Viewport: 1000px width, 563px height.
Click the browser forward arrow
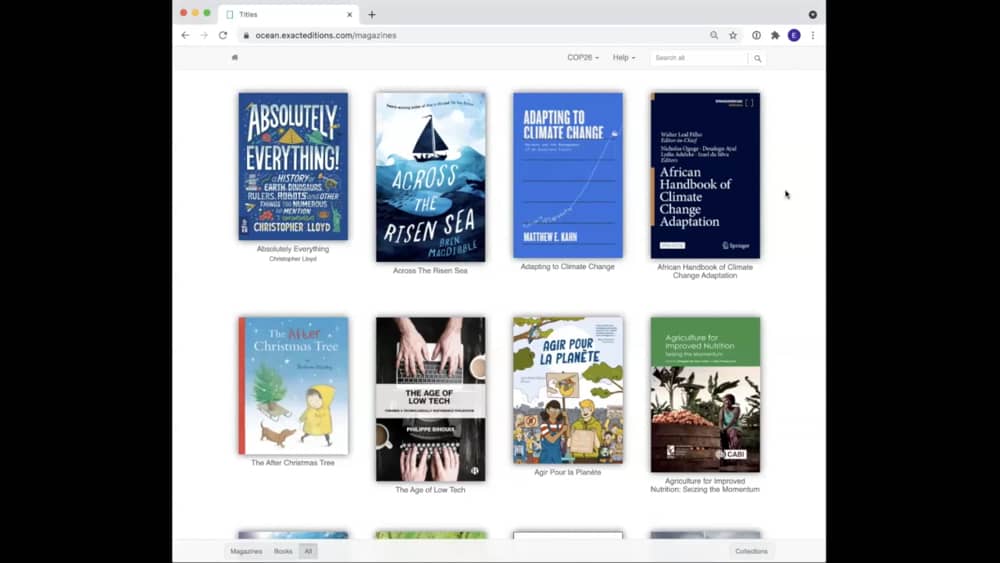coord(204,35)
